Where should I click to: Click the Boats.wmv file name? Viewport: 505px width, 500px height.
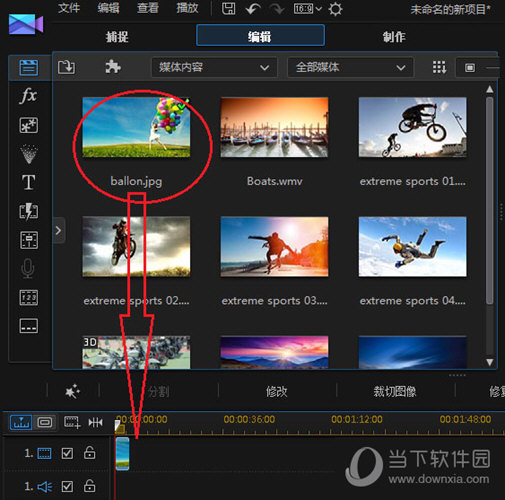[x=275, y=181]
